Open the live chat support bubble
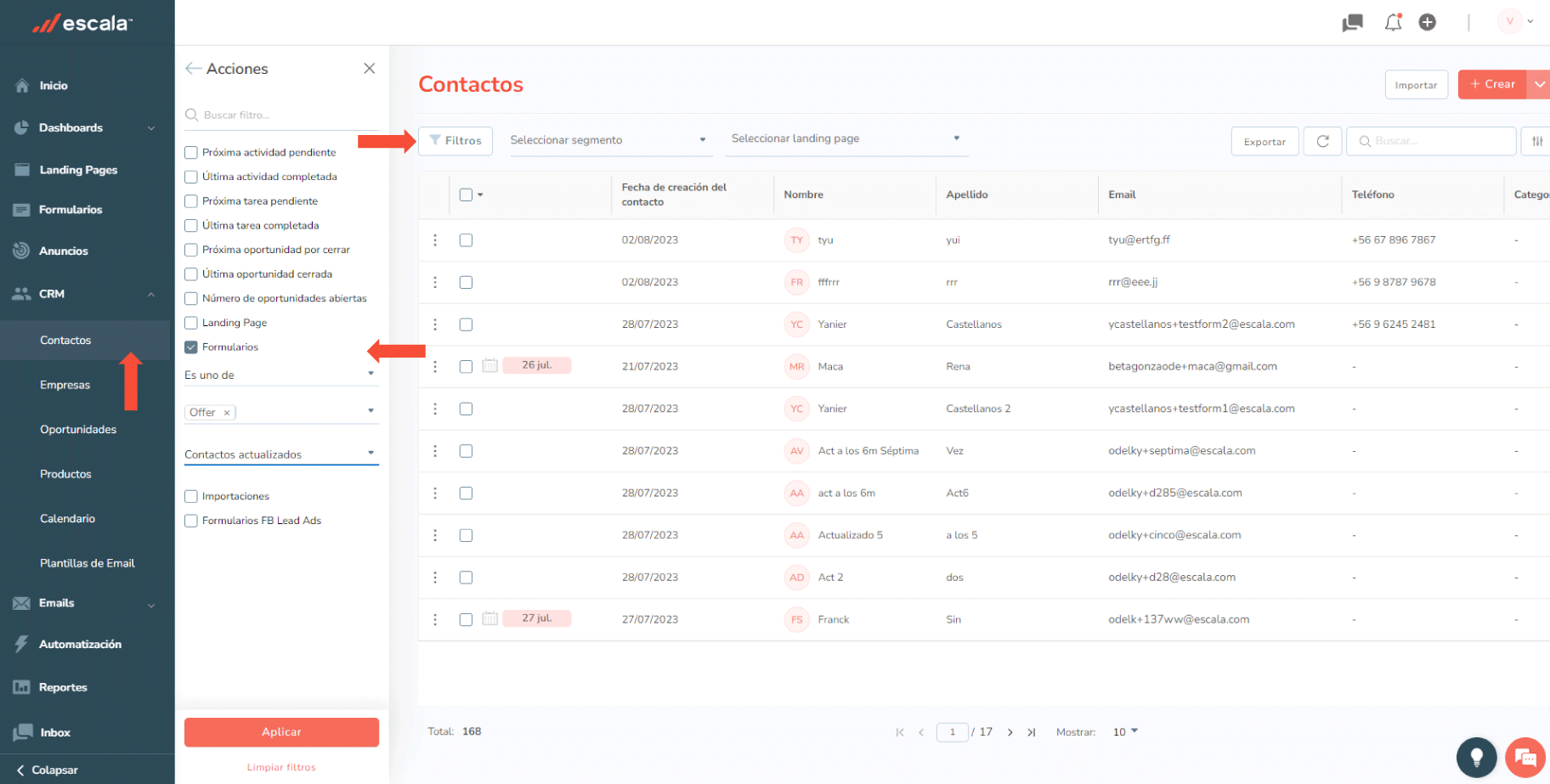 (x=1525, y=757)
